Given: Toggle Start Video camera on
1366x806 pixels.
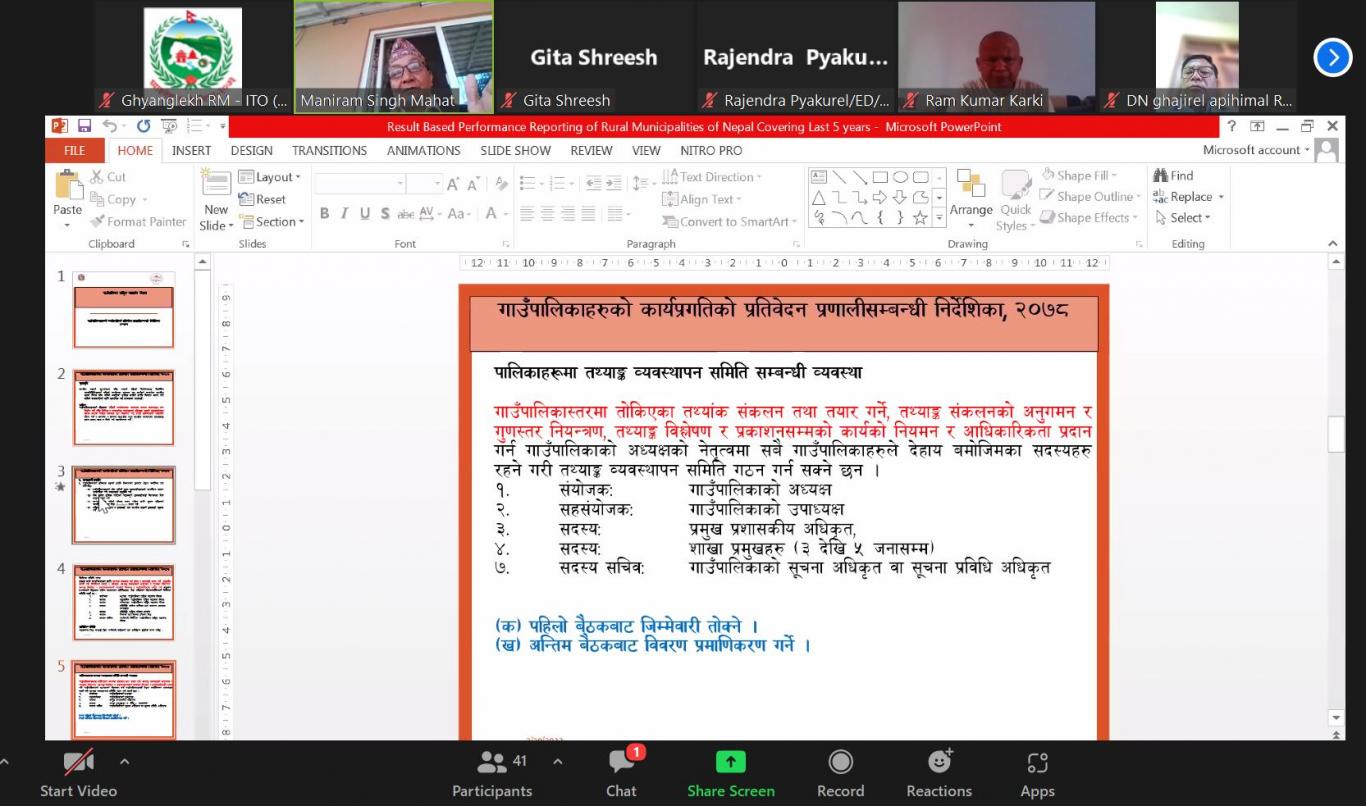Looking at the screenshot, I should click(x=78, y=763).
